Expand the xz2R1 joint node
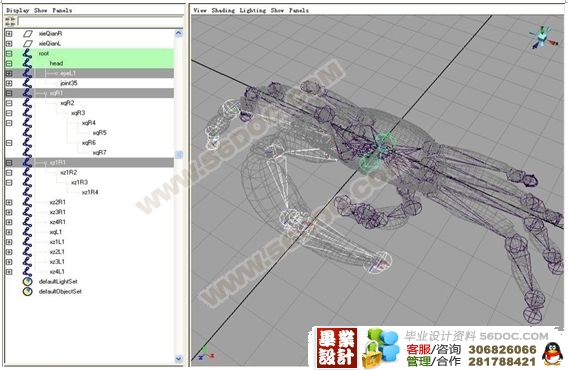Screen dimensions: 568x370 click(x=9, y=202)
